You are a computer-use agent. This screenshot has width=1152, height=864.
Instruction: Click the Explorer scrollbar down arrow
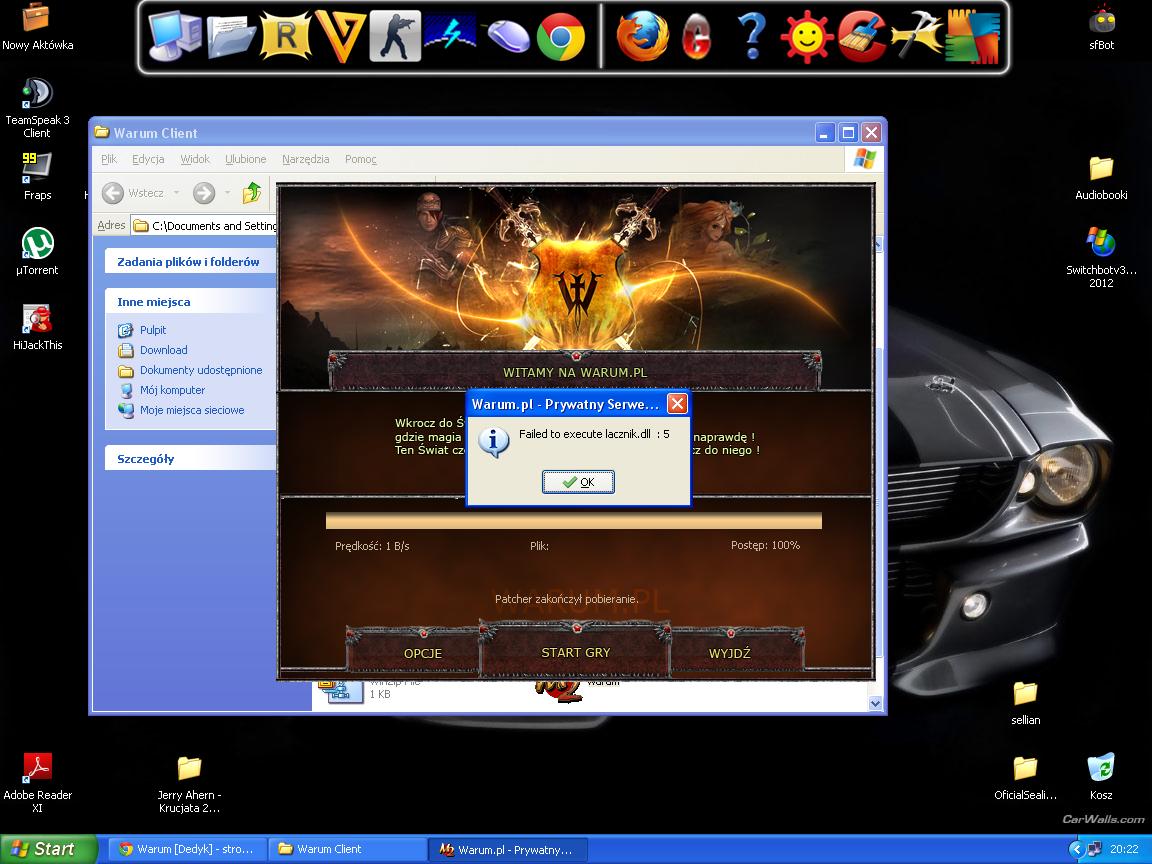(875, 703)
